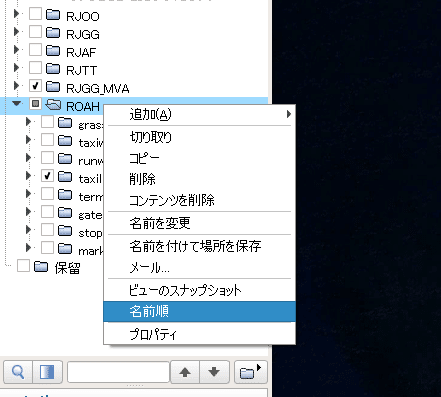
Task: Select メール... menu item
Action: pyautogui.click(x=199, y=267)
